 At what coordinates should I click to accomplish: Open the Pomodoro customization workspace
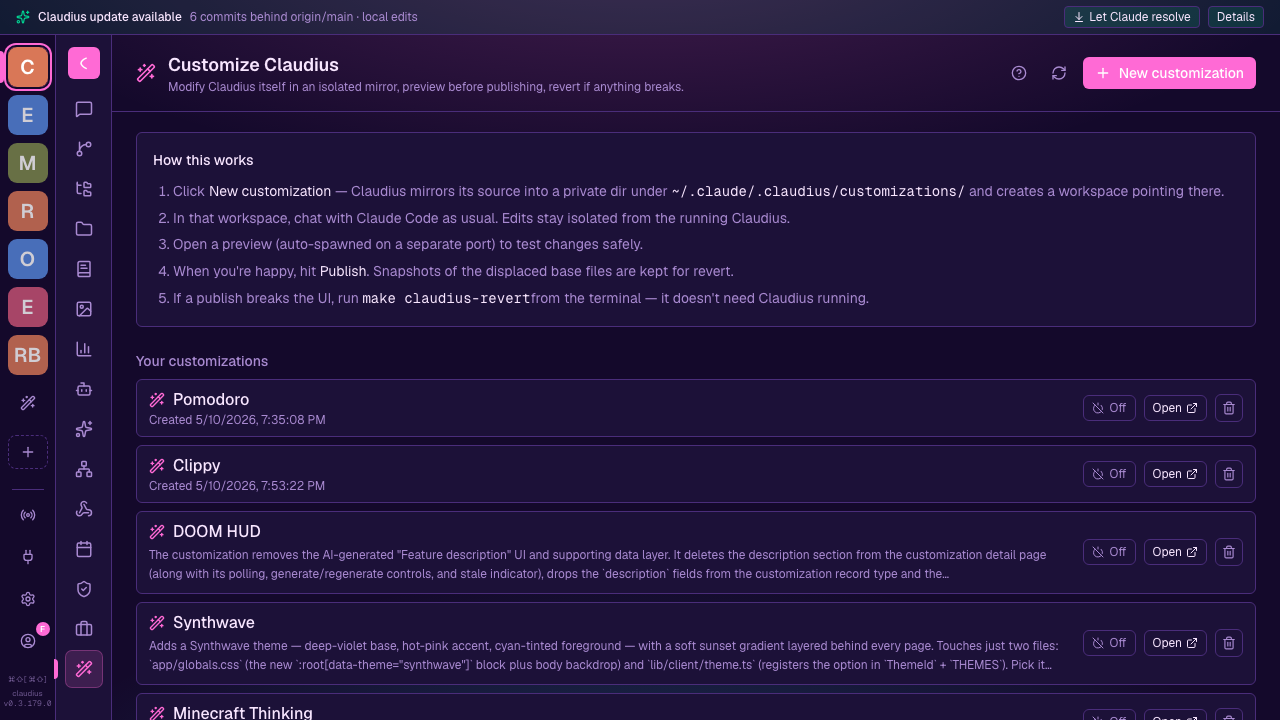point(1175,408)
